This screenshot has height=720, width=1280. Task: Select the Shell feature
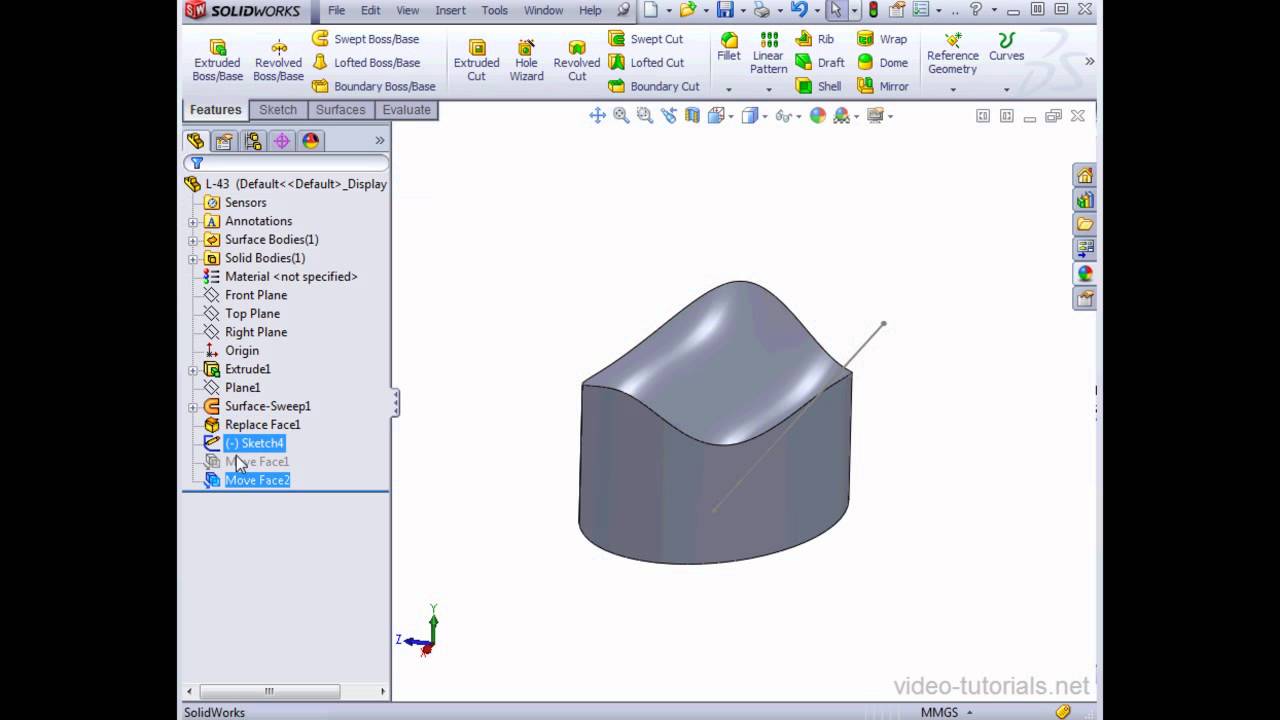tap(819, 86)
